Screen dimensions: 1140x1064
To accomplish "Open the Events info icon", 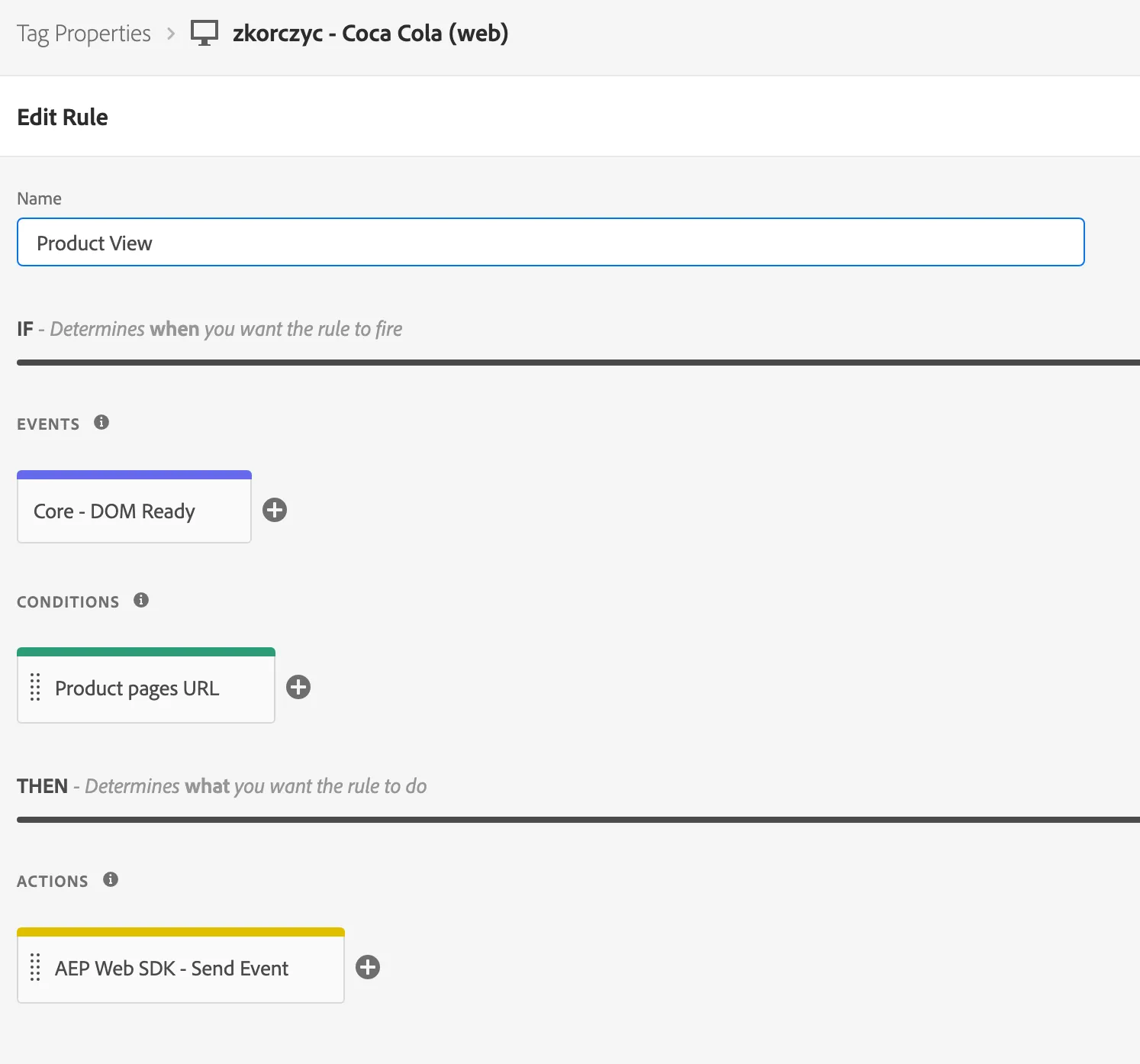I will [101, 422].
